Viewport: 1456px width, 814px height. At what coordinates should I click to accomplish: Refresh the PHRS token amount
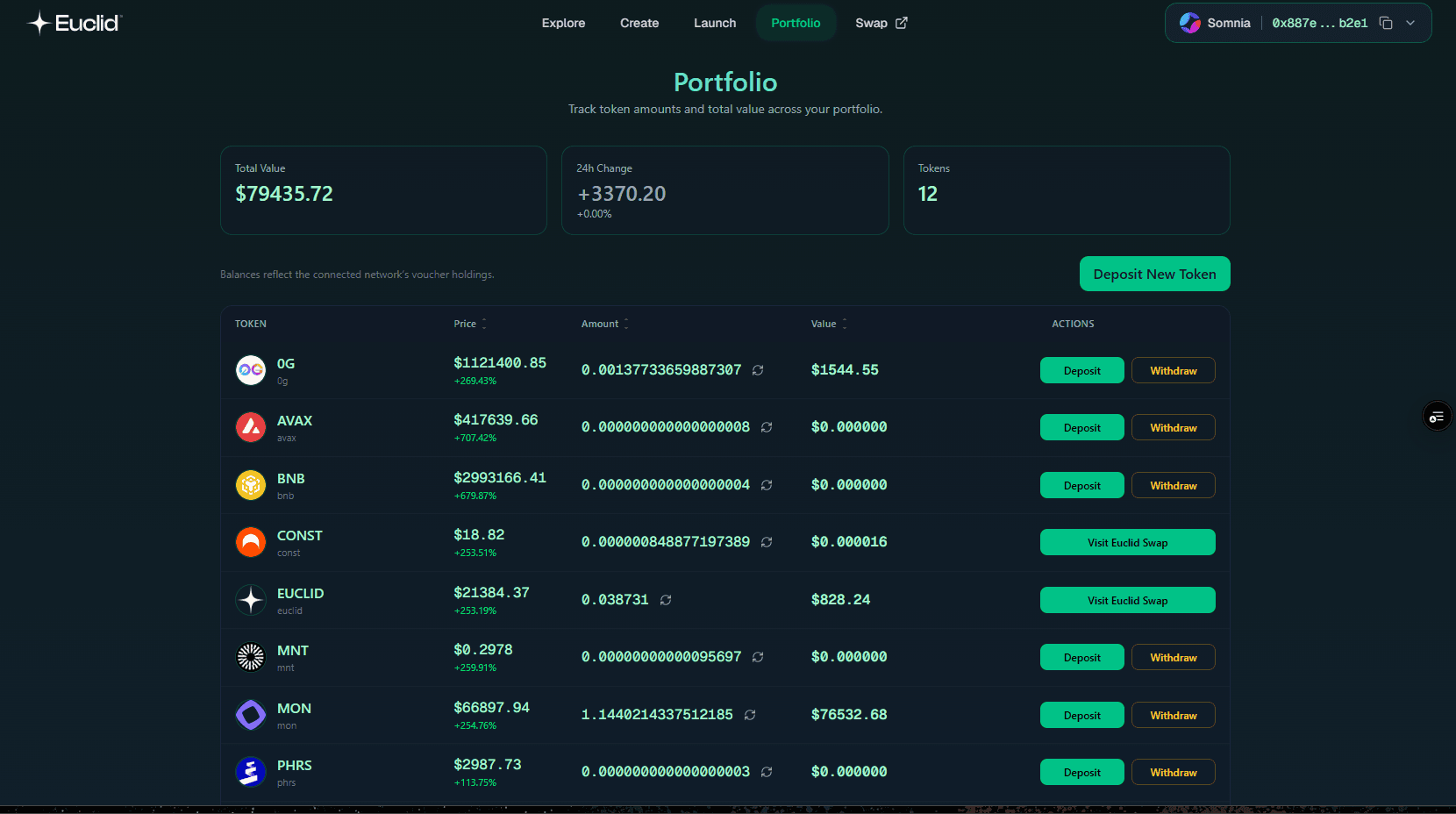[767, 772]
